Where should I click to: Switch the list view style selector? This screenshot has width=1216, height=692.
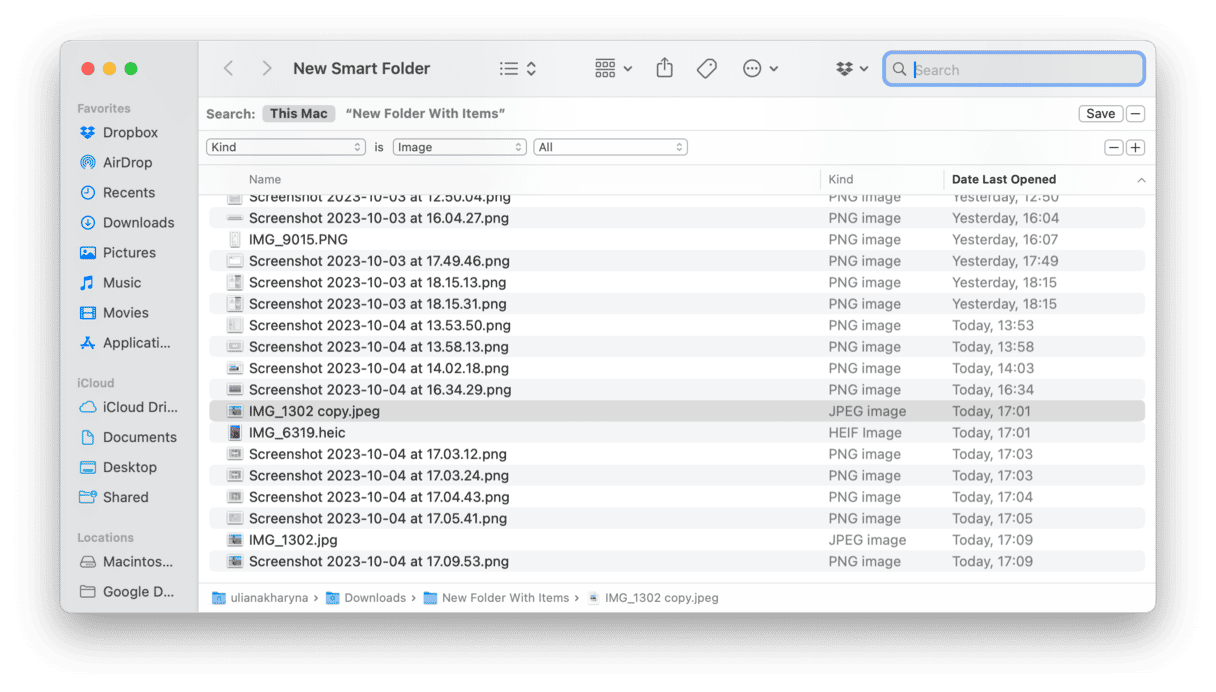coord(518,68)
